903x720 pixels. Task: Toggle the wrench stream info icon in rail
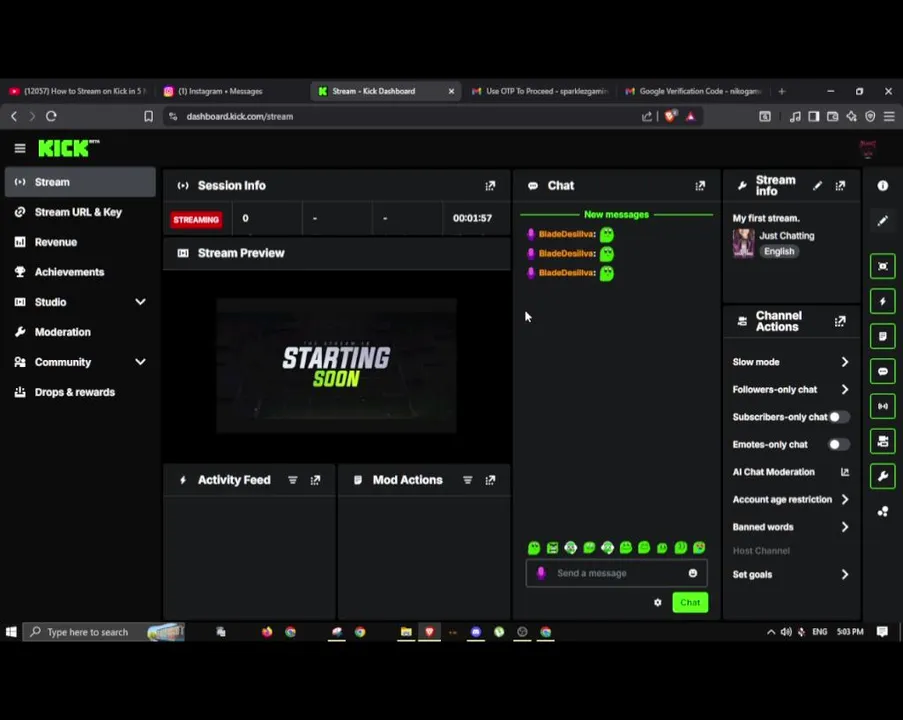coord(882,476)
